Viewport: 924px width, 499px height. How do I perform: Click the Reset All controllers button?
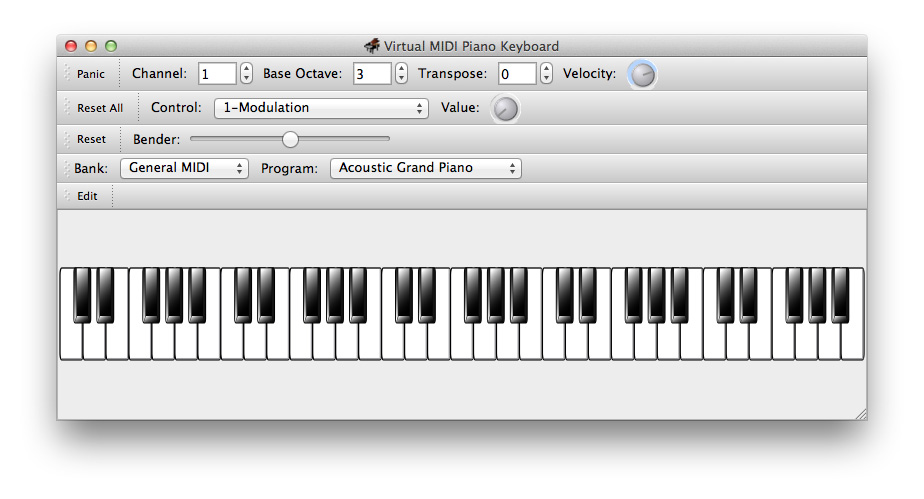pos(100,108)
